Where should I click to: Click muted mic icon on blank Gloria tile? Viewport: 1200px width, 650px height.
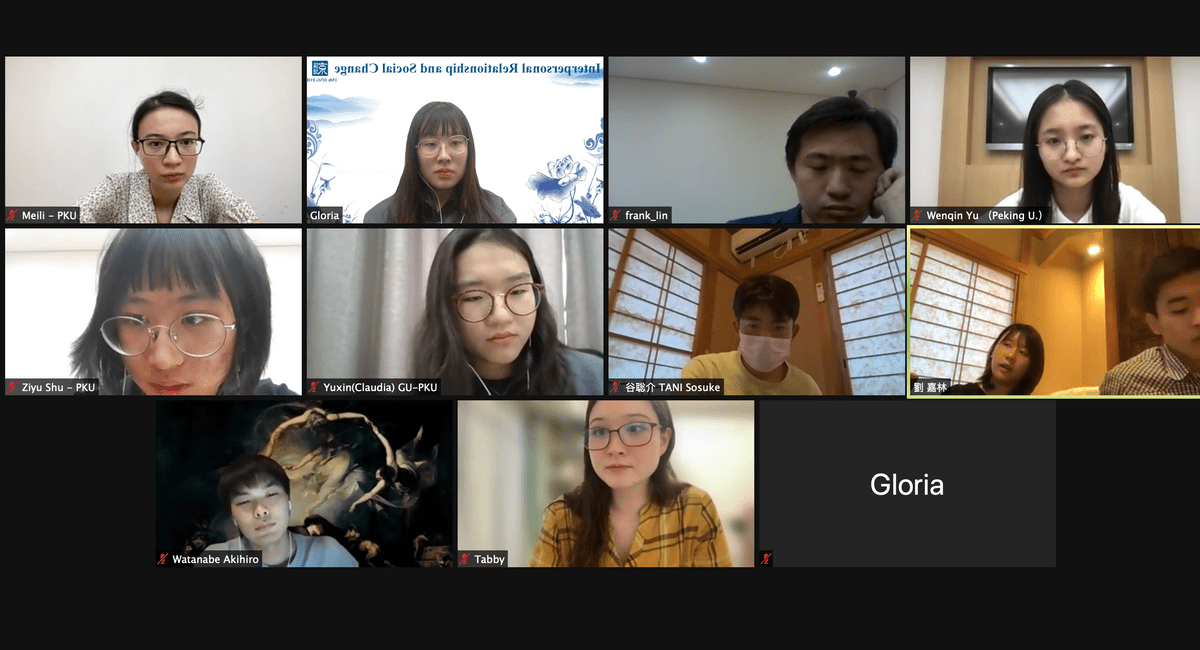coord(767,559)
